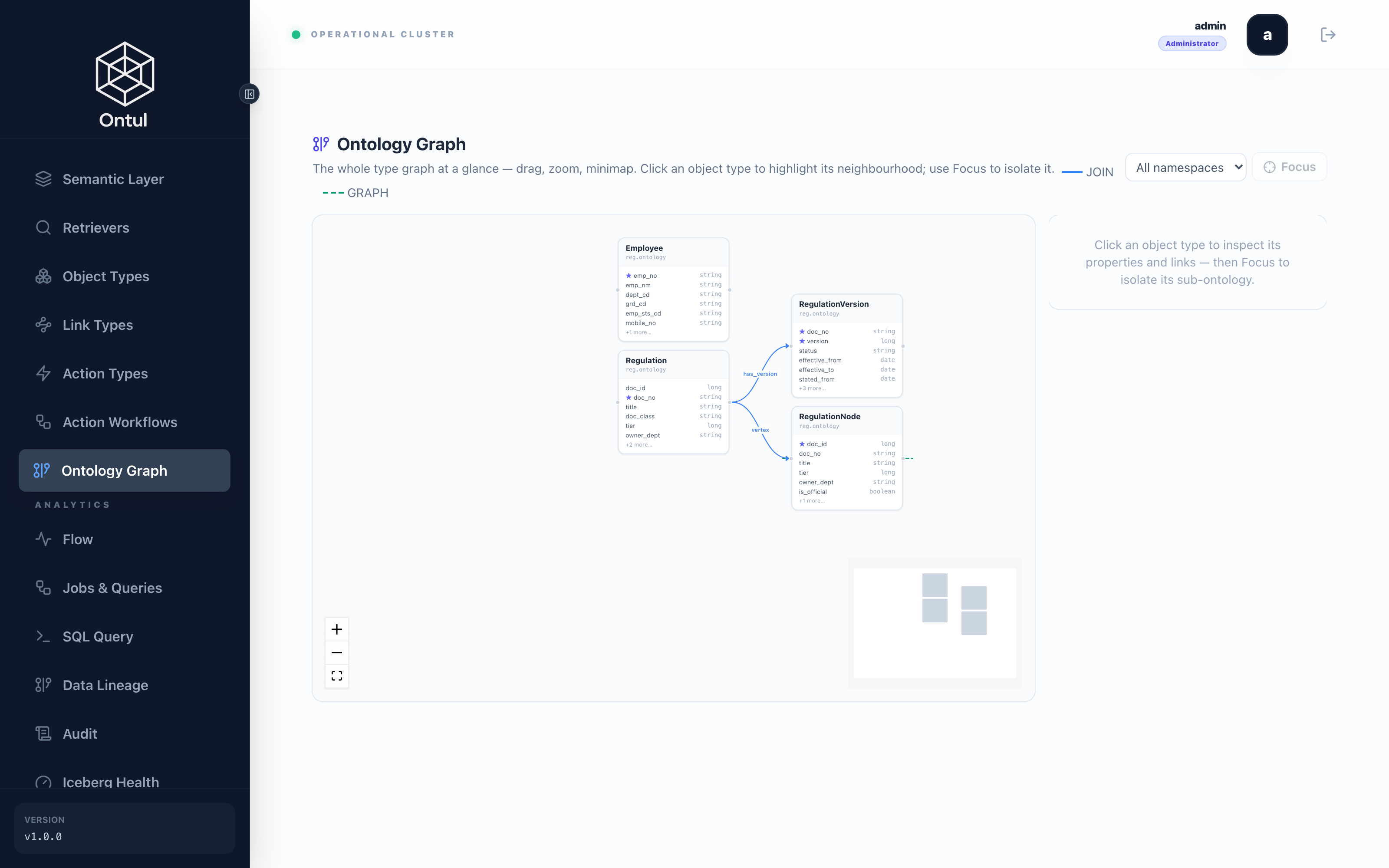The image size is (1389, 868).
Task: Click the has_version edge label
Action: tap(760, 374)
